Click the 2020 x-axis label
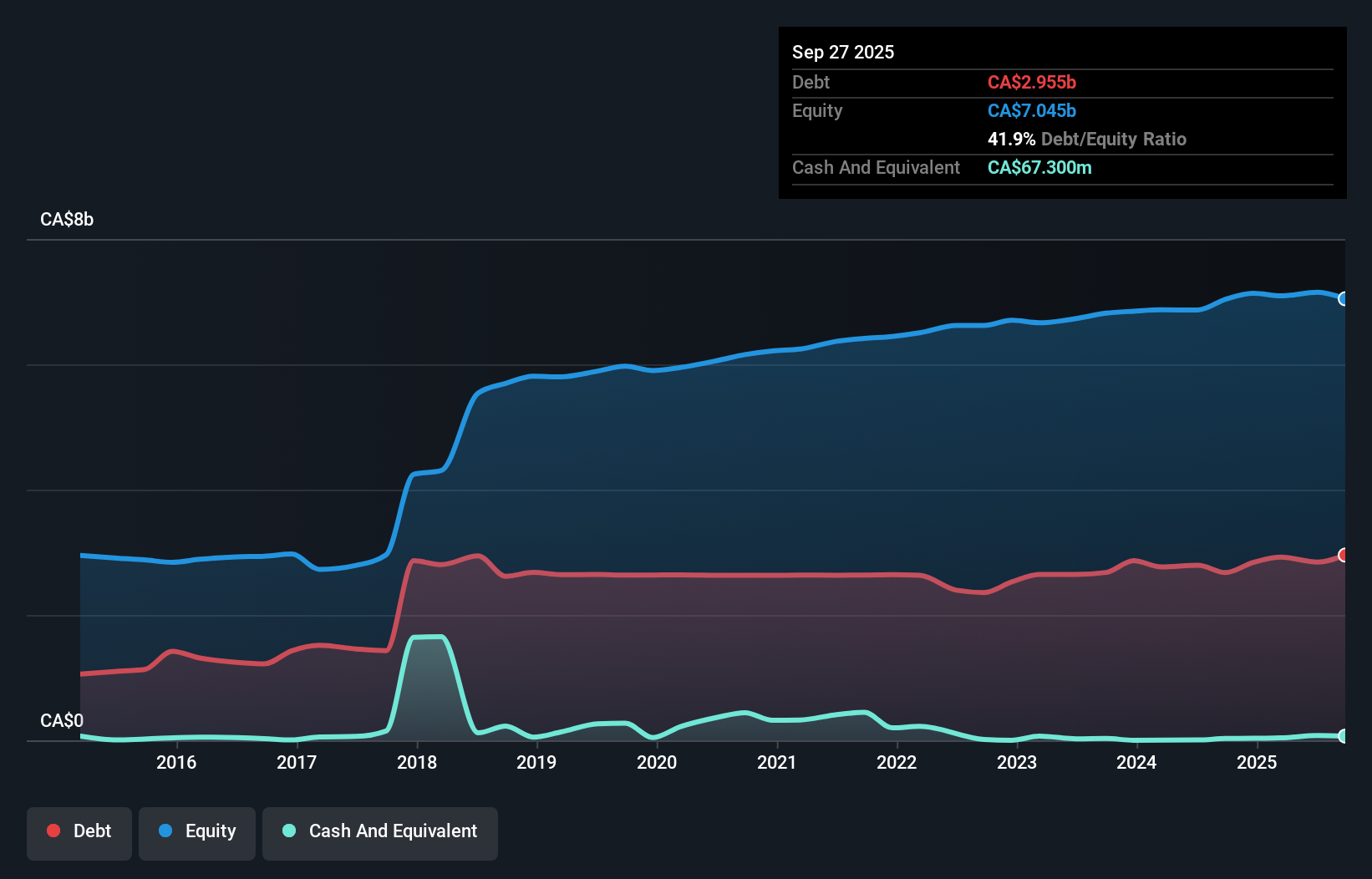 (x=657, y=762)
